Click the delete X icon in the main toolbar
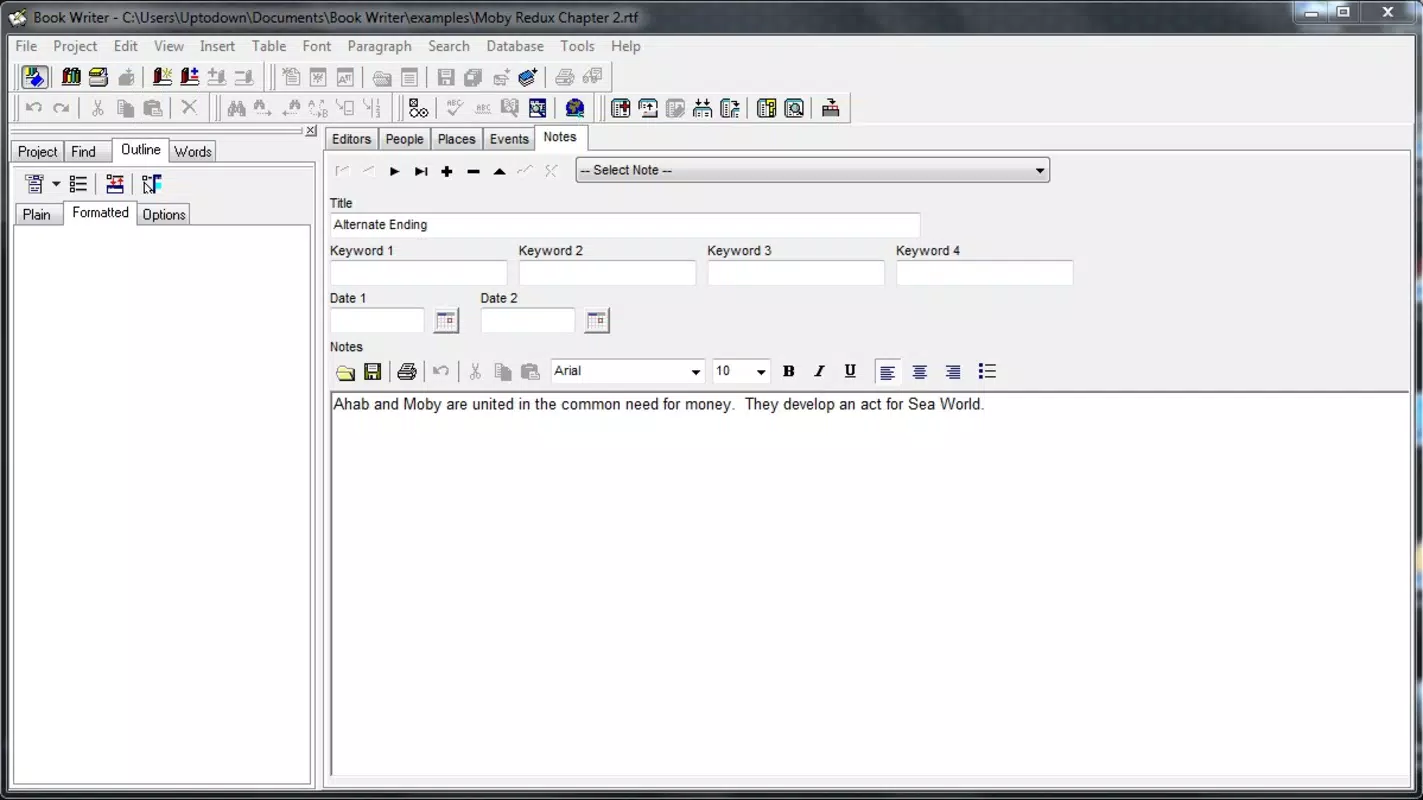This screenshot has width=1423, height=800. [189, 108]
